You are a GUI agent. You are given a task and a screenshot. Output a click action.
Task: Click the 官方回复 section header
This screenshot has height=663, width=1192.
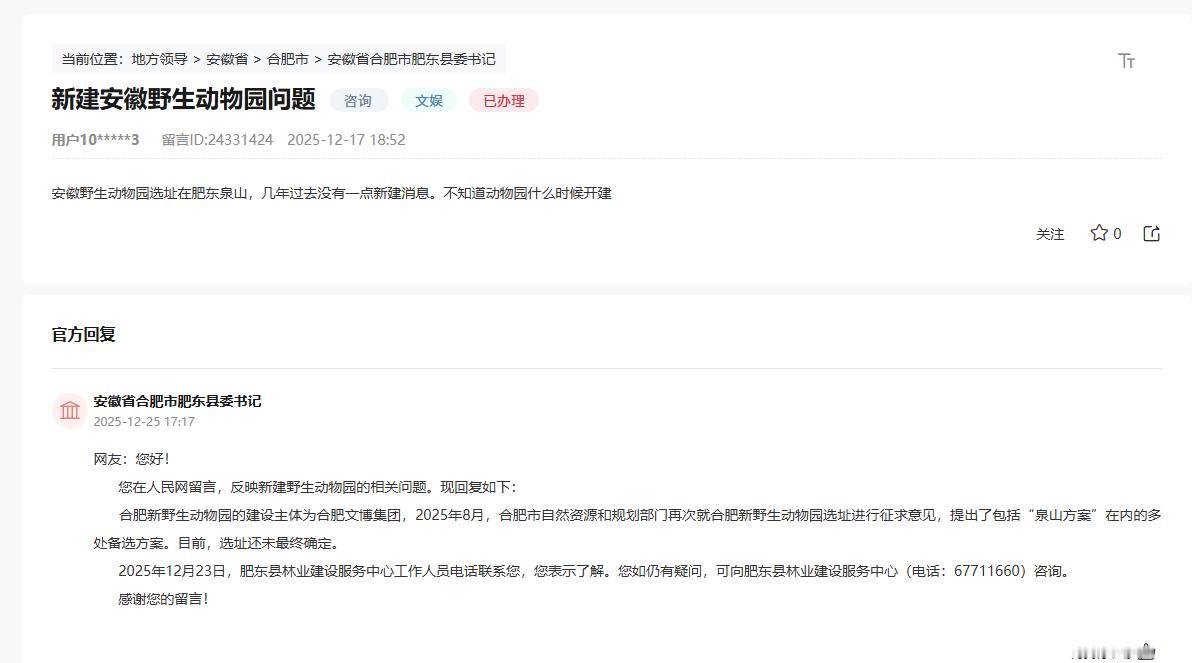coord(85,334)
